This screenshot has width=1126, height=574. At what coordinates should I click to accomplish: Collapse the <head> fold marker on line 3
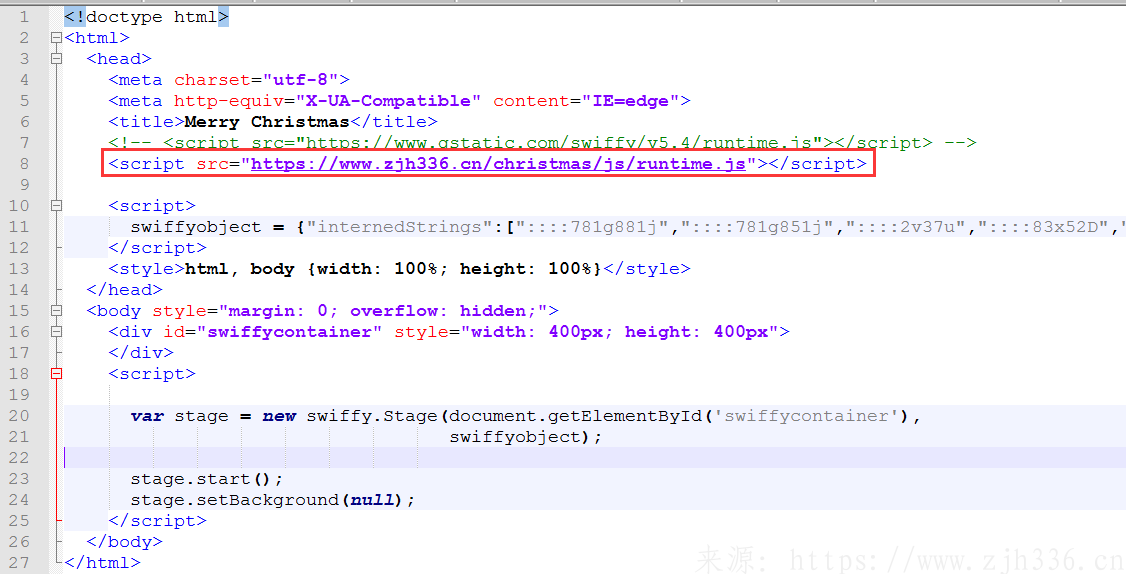tap(56, 58)
